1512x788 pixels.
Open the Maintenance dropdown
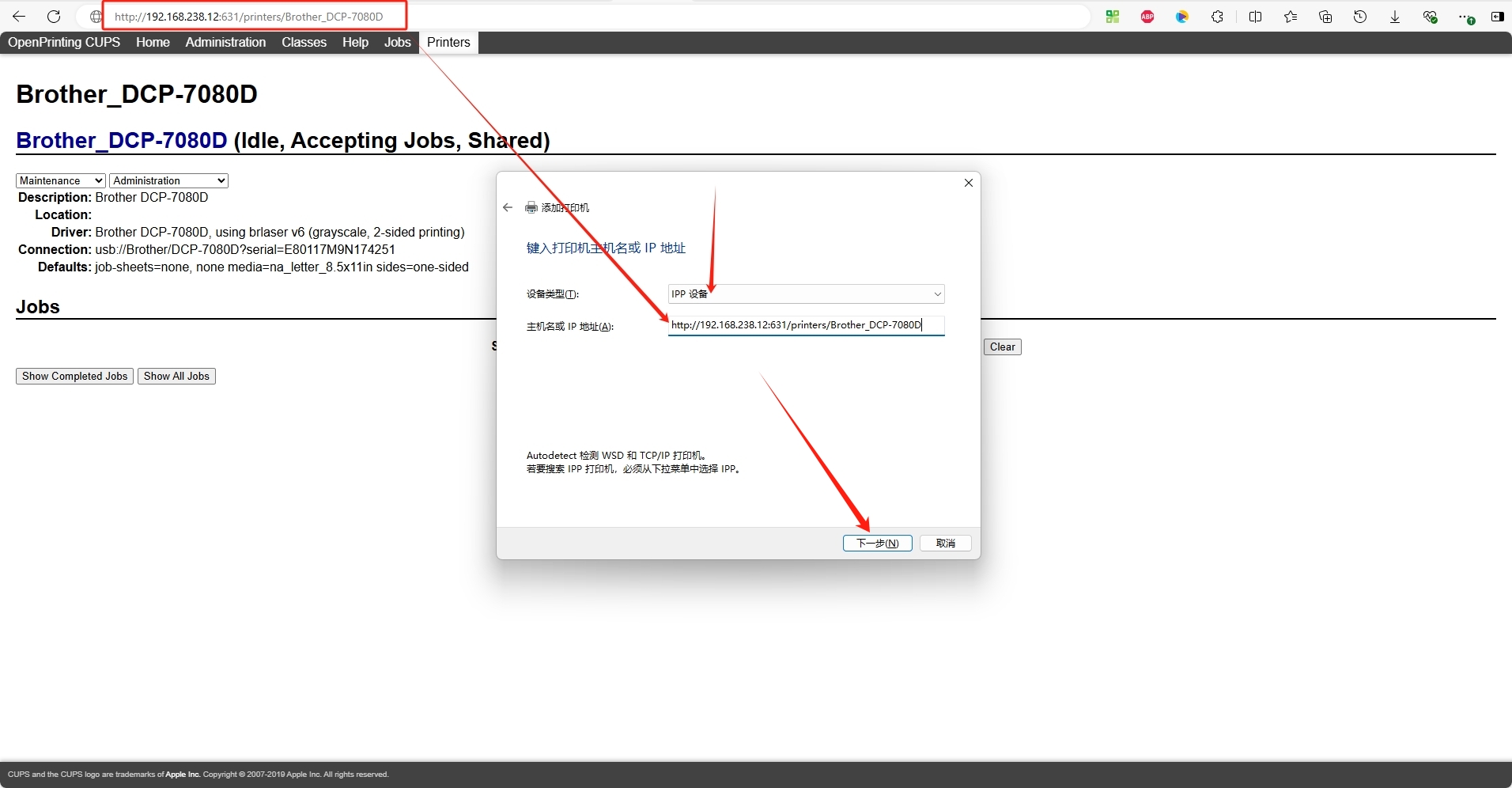coord(61,180)
